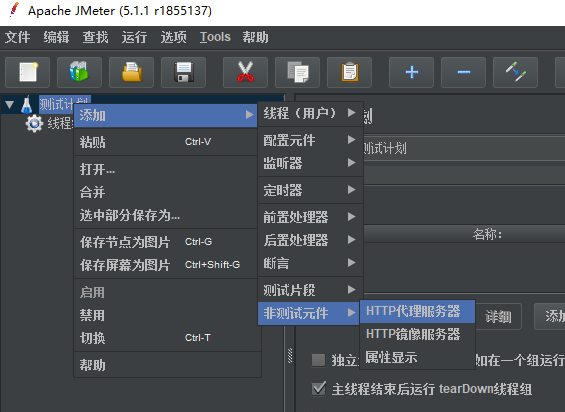565x412 pixels.
Task: Open the 选项 menu
Action: pos(173,37)
